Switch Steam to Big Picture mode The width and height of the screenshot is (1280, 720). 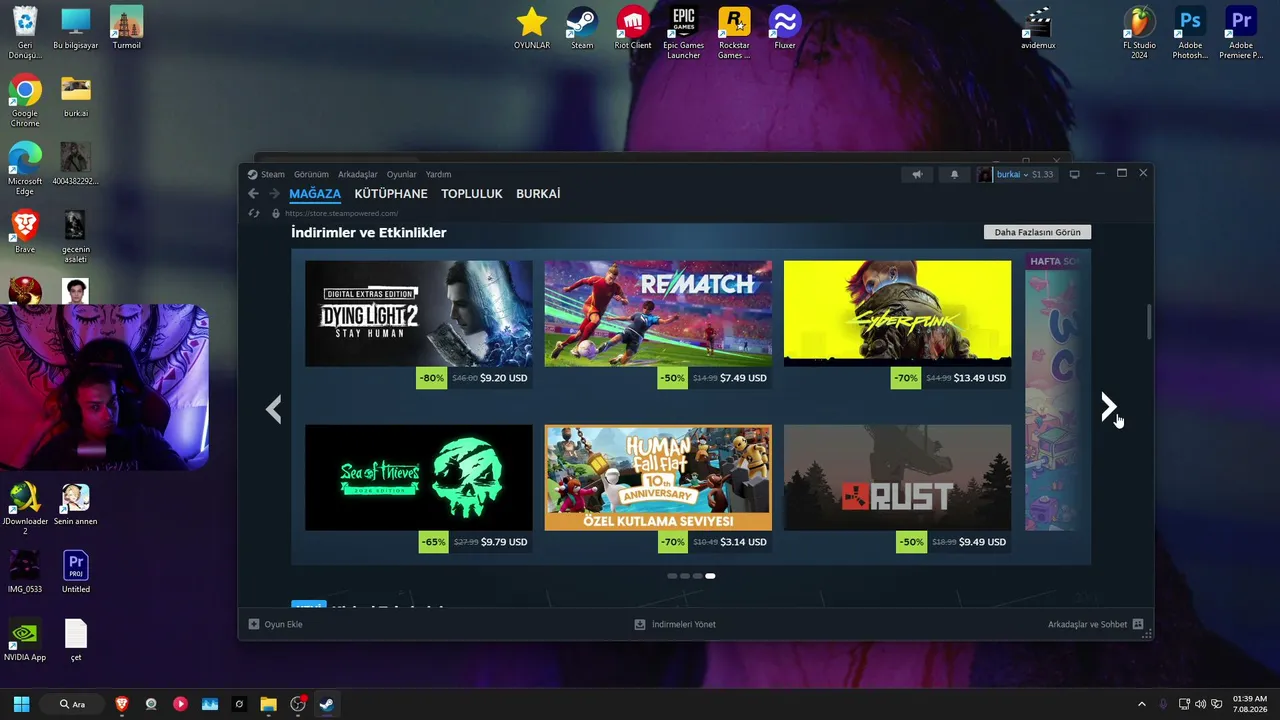[x=1075, y=174]
